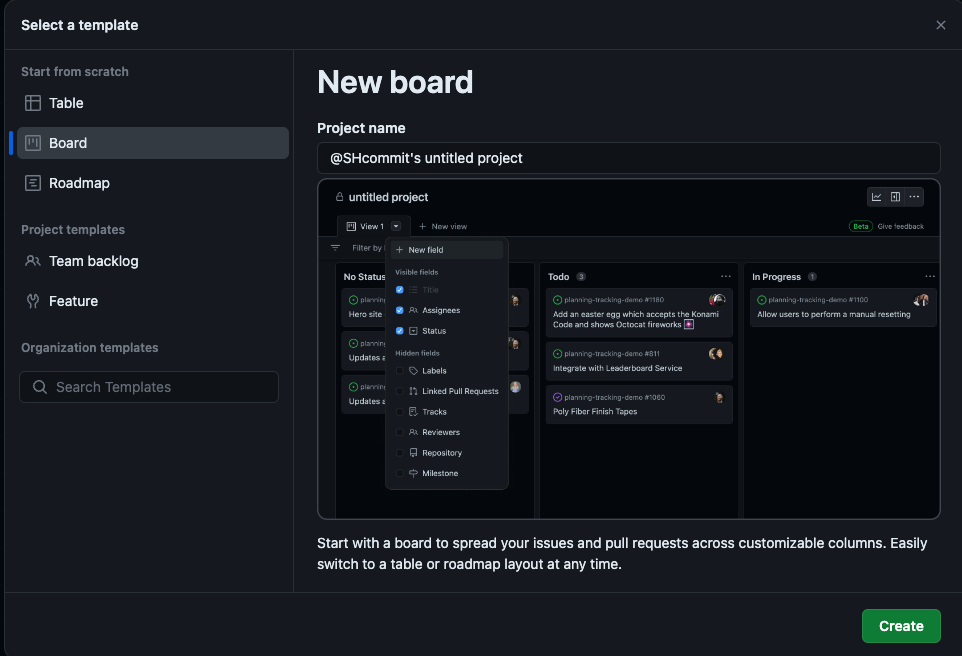
Task: Open the Give feedback link
Action: [x=900, y=226]
